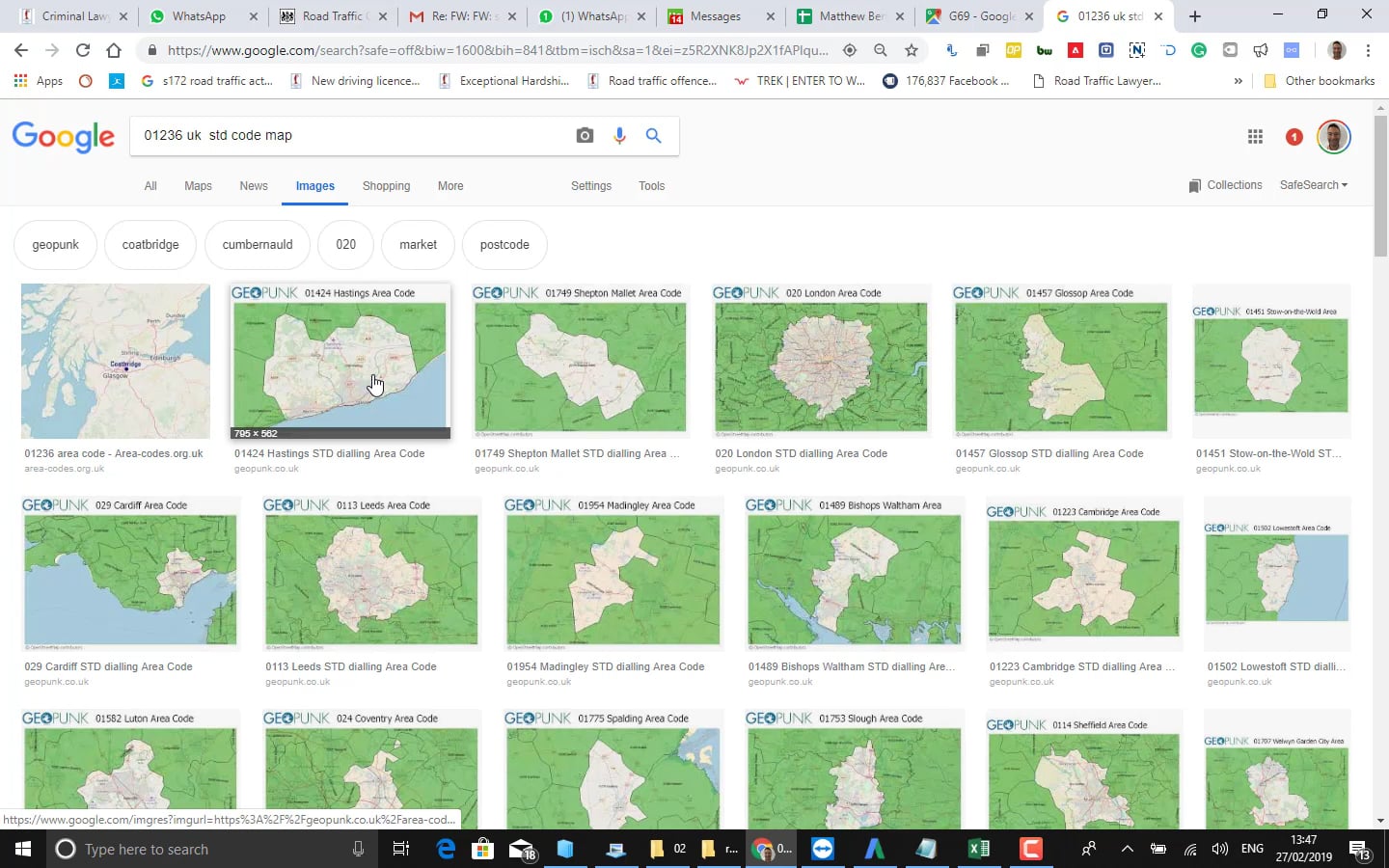Image resolution: width=1389 pixels, height=868 pixels.
Task: Launch Microsoft Edge from the taskbar
Action: pyautogui.click(x=446, y=849)
